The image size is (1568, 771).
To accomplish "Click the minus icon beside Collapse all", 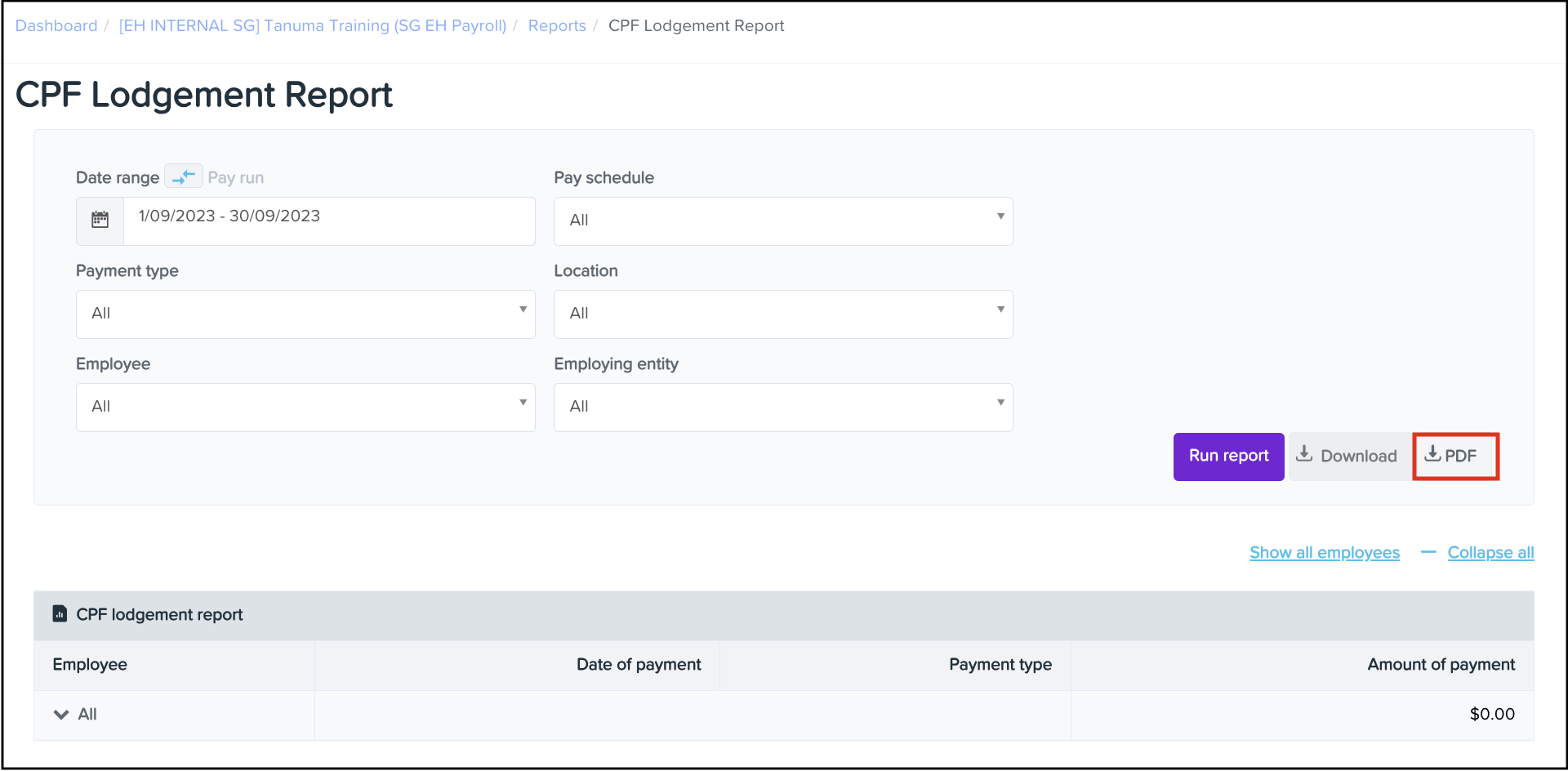I will coord(1428,553).
